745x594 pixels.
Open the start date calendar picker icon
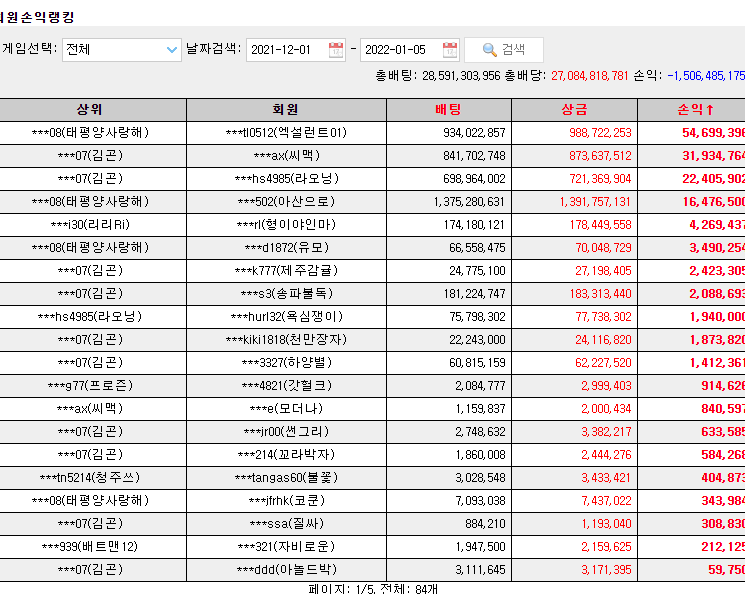[x=336, y=50]
